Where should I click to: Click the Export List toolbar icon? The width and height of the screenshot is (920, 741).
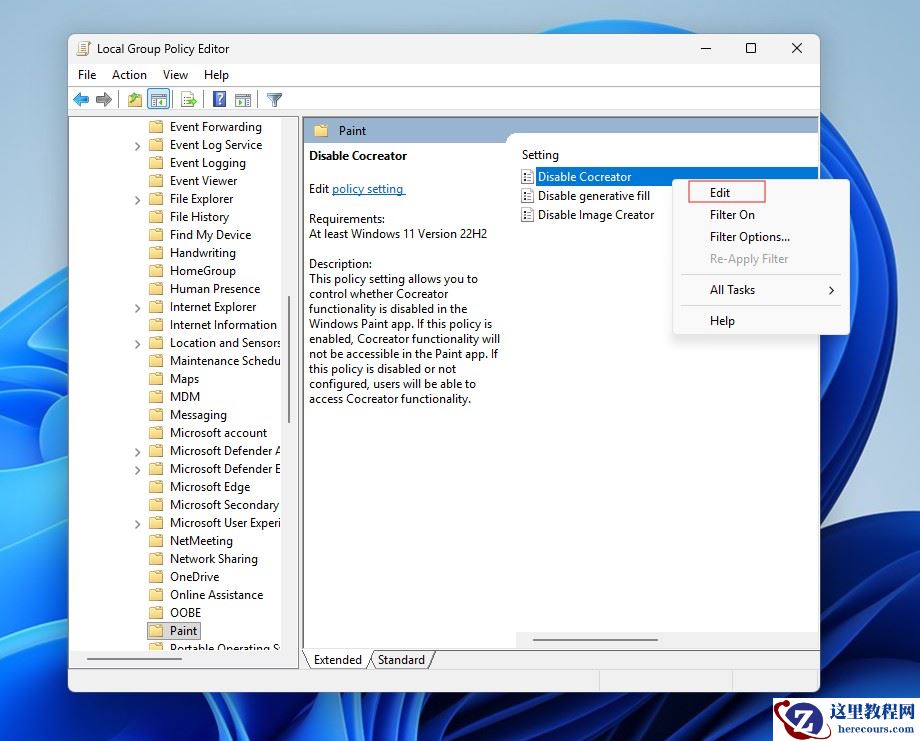click(x=187, y=99)
